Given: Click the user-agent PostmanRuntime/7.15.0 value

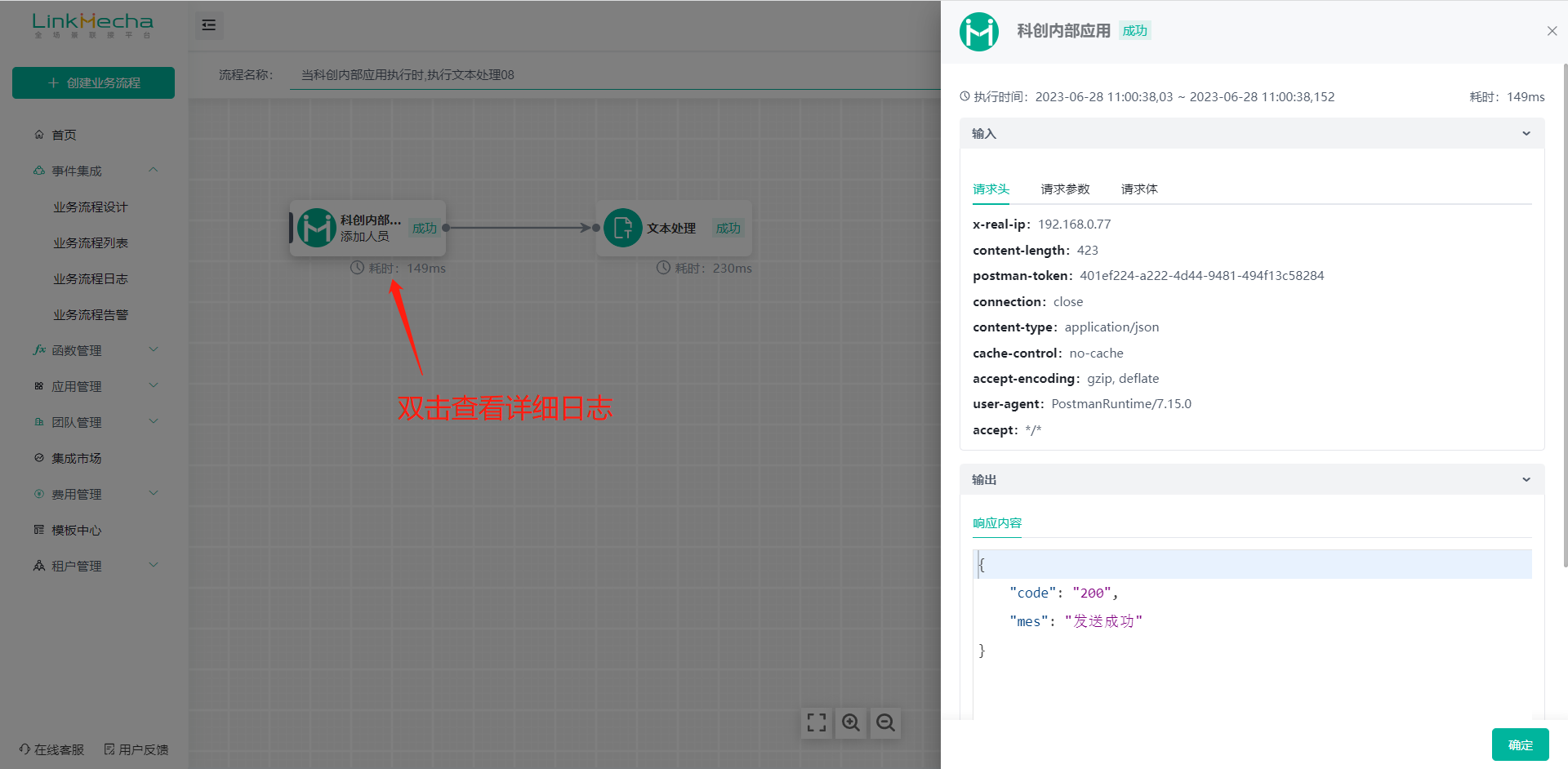Looking at the screenshot, I should [1121, 404].
